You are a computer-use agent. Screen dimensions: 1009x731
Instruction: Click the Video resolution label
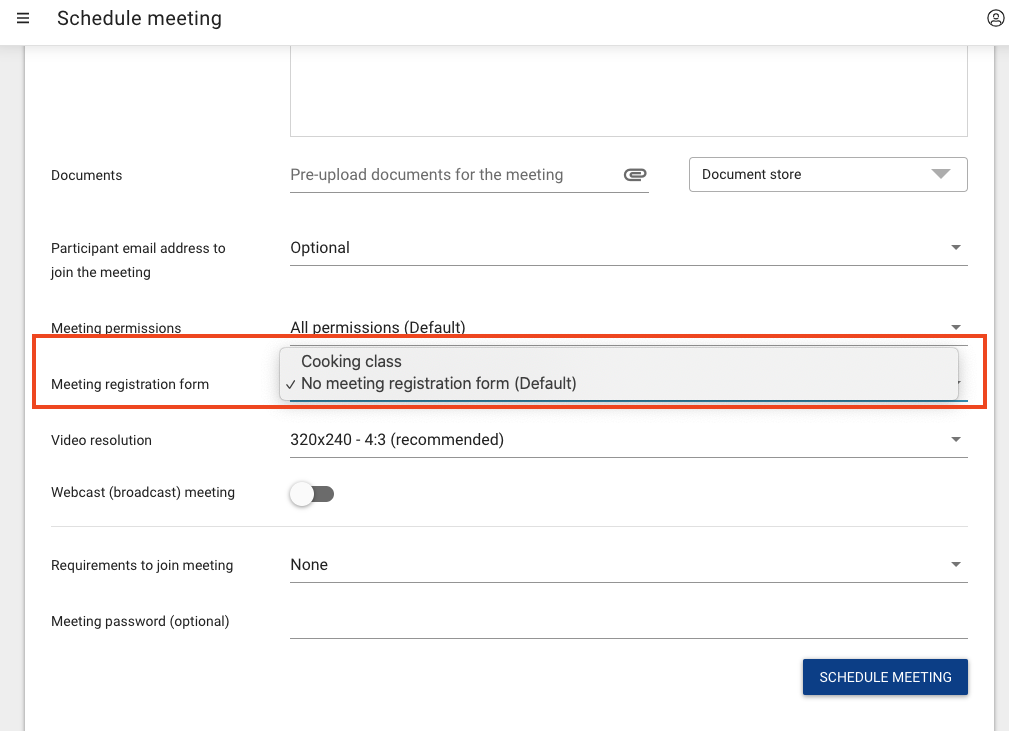[x=101, y=440]
